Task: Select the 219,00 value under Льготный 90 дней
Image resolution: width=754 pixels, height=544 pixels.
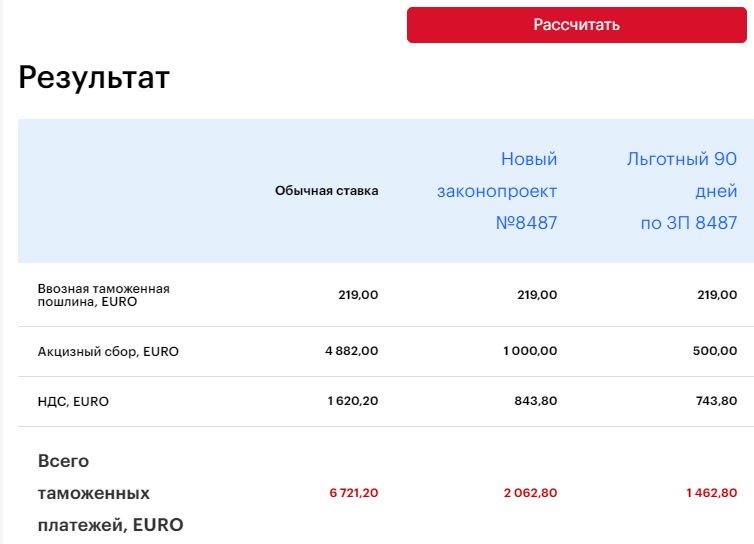Action: coord(717,295)
